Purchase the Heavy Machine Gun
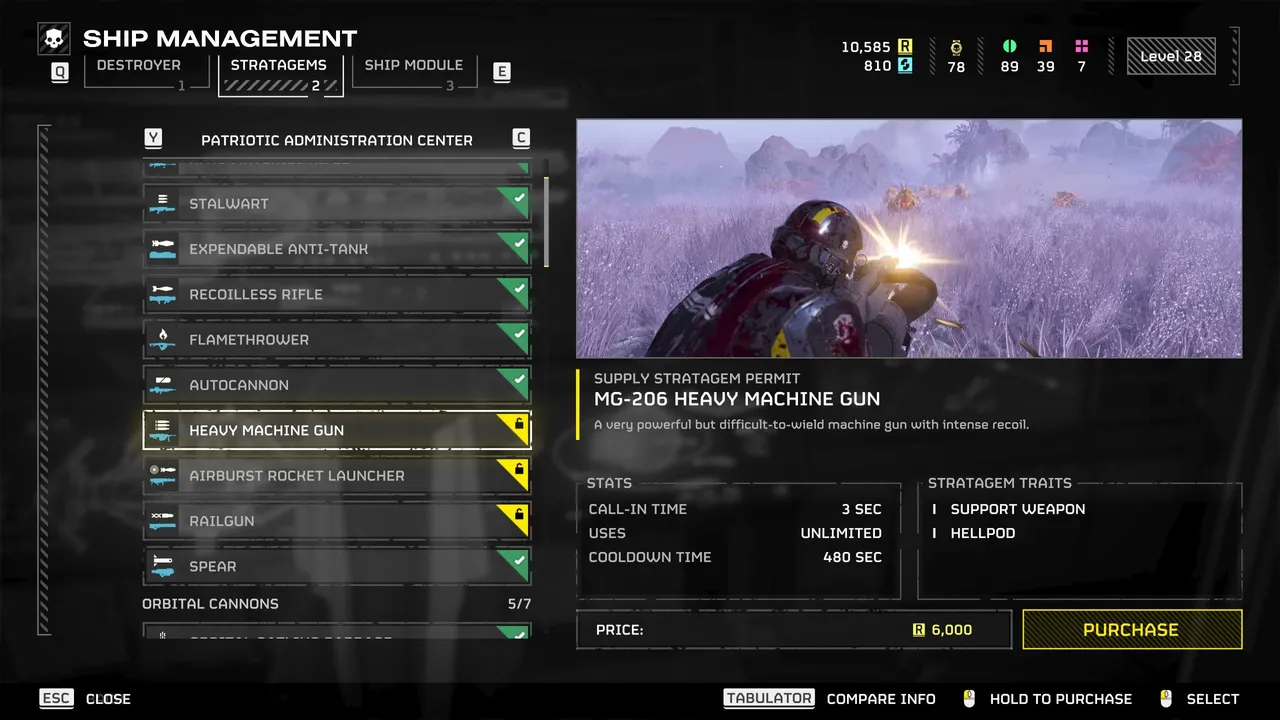The height and width of the screenshot is (720, 1280). tap(1132, 630)
